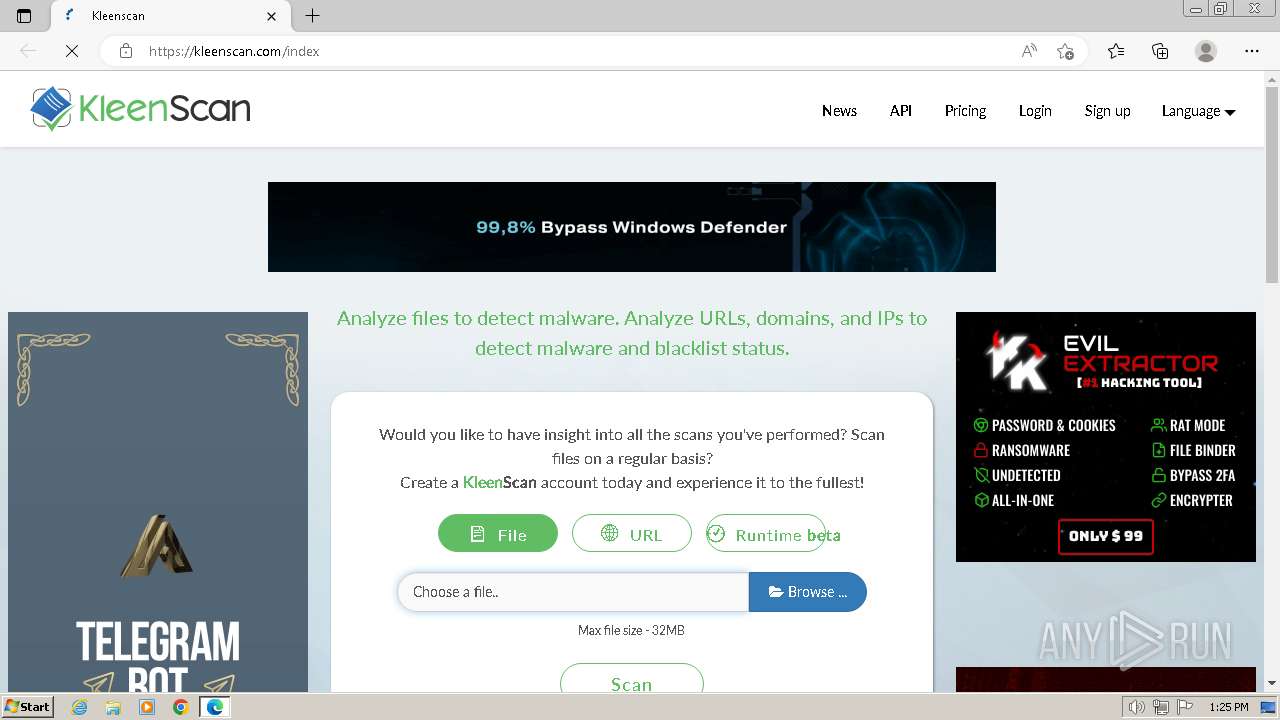Click the Edge taskbar icon

pos(215,707)
